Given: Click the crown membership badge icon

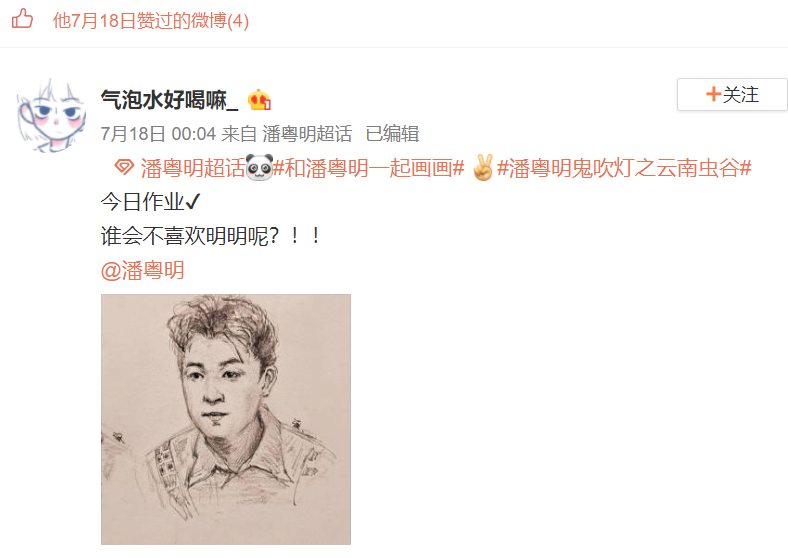Looking at the screenshot, I should [259, 100].
